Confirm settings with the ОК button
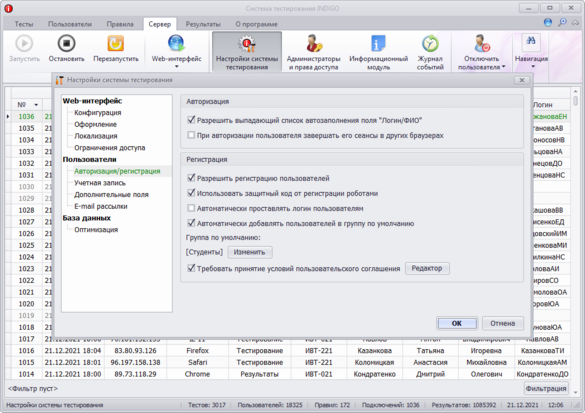This screenshot has height=413, width=585. [457, 323]
